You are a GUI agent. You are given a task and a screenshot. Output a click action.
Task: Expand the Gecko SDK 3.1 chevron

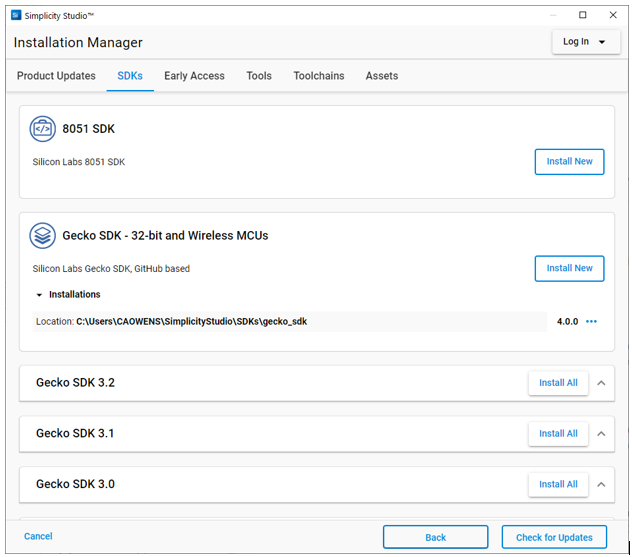pyautogui.click(x=601, y=434)
